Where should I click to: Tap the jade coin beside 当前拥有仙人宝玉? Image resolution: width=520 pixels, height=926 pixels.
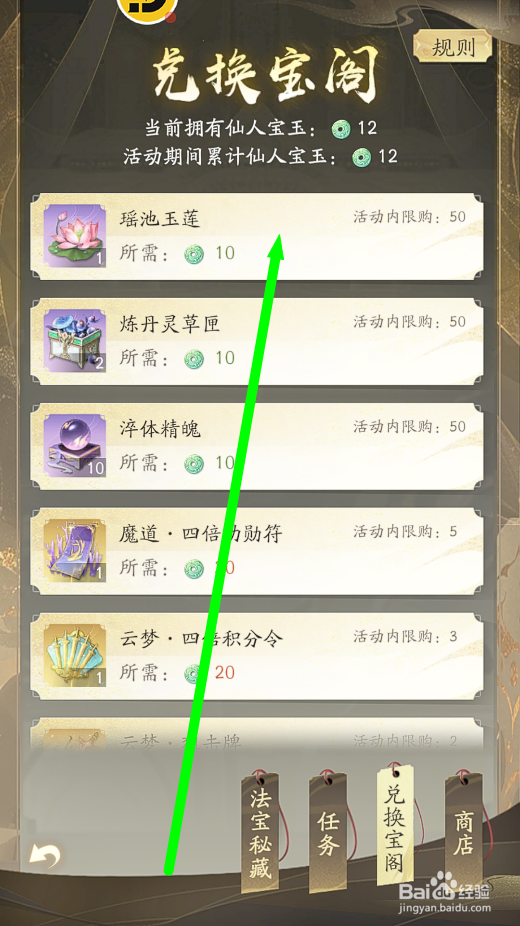point(341,128)
